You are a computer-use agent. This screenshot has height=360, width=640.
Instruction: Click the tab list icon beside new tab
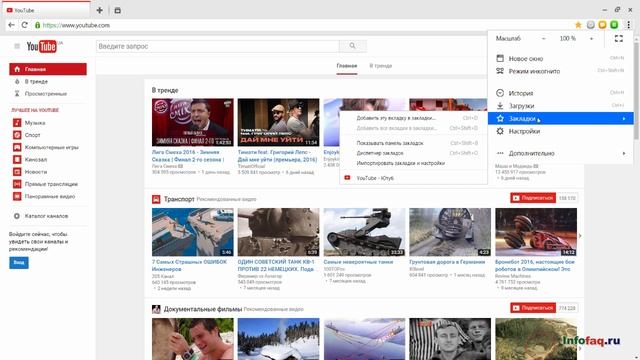tap(118, 10)
